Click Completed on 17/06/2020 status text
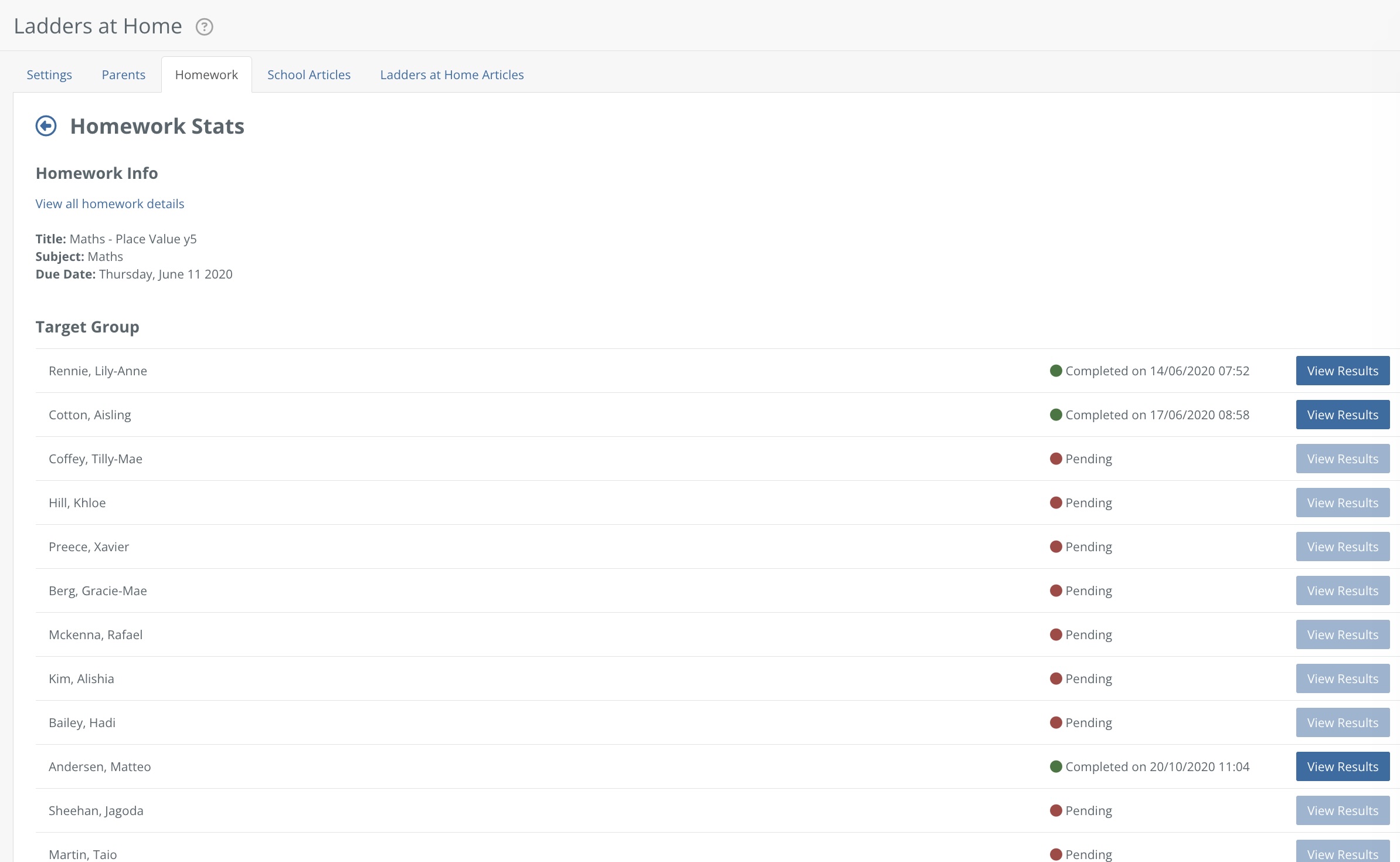 coord(1157,415)
